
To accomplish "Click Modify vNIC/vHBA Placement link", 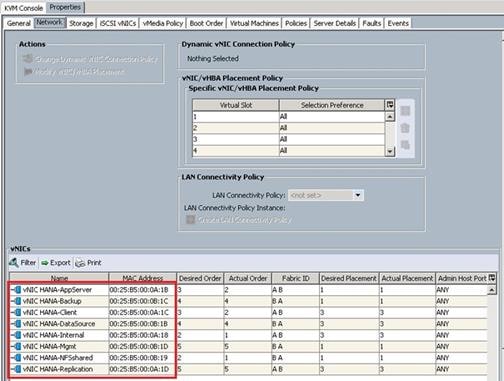I will tap(80, 72).
